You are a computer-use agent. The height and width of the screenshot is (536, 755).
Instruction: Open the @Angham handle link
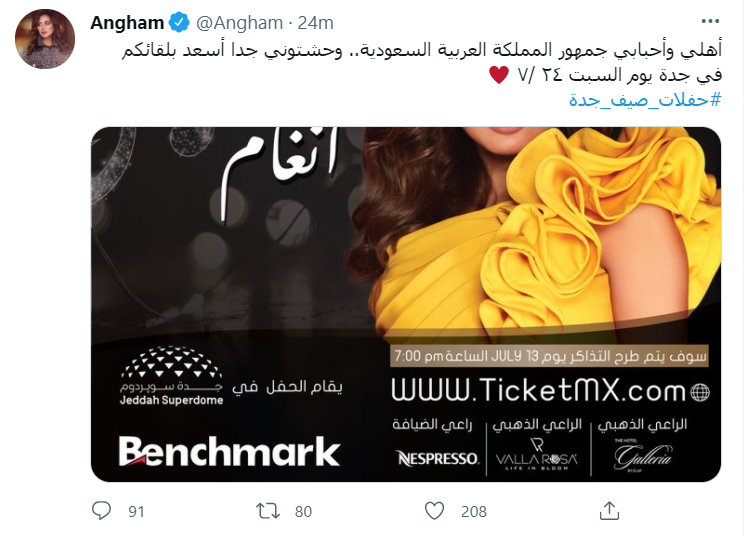pos(239,23)
